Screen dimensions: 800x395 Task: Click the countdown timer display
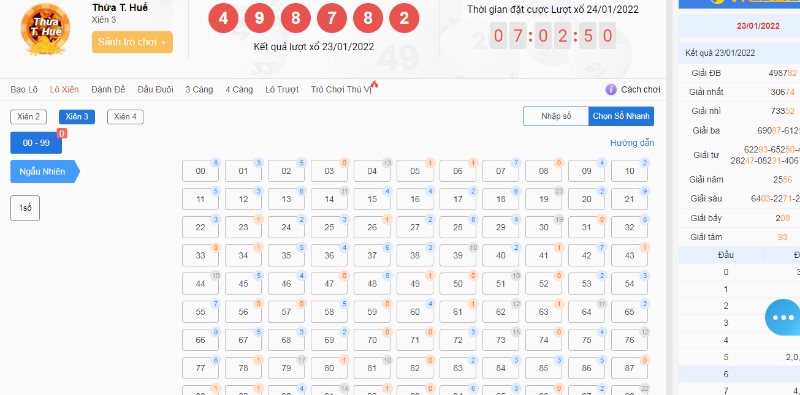[553, 36]
